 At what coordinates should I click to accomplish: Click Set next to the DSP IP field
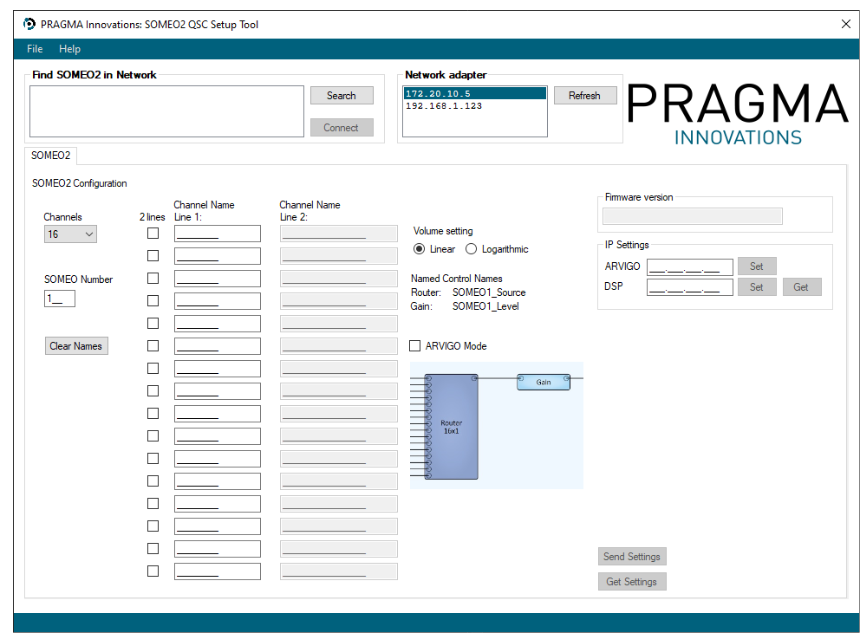pos(757,287)
